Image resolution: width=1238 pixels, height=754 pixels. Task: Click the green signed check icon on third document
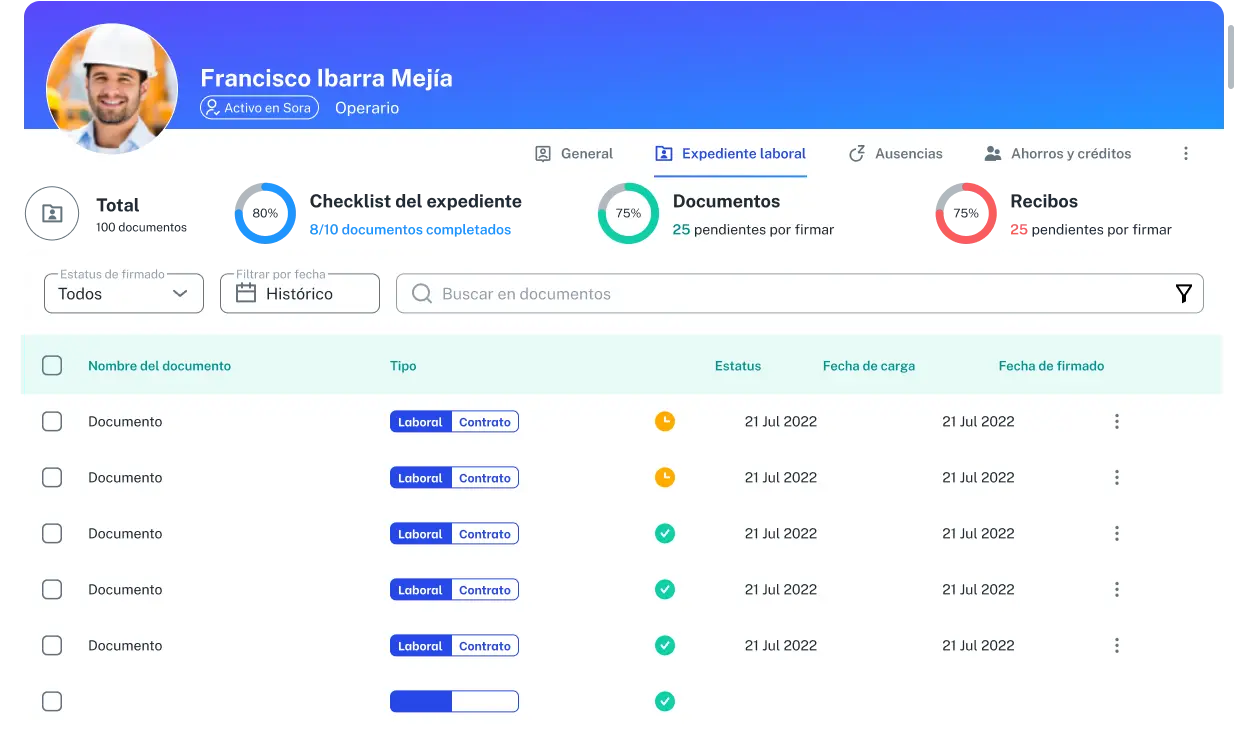pos(665,533)
